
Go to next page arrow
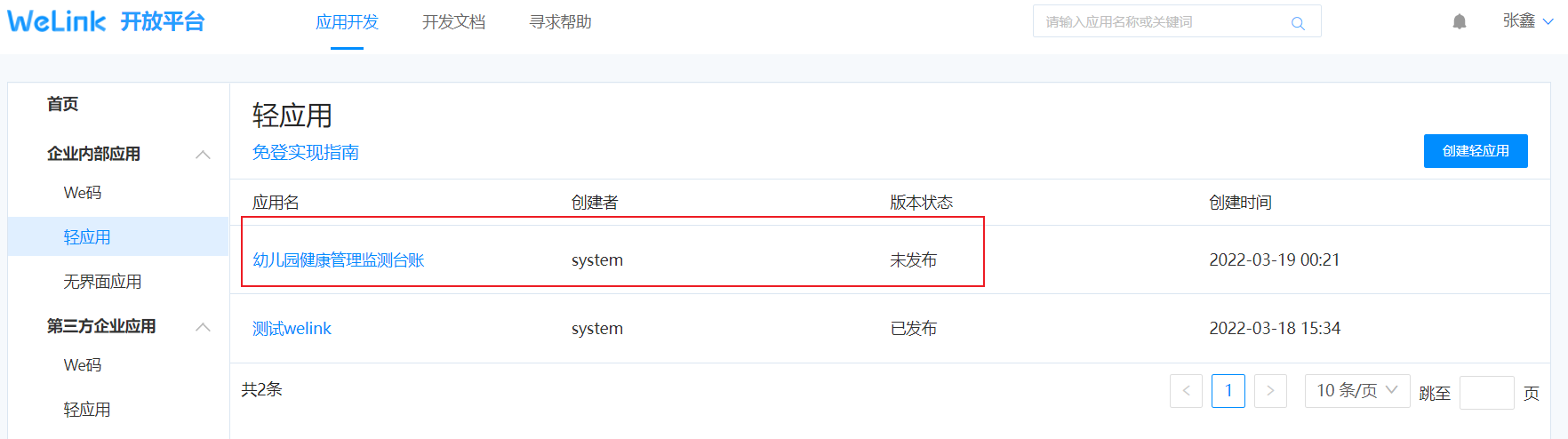coord(1270,391)
